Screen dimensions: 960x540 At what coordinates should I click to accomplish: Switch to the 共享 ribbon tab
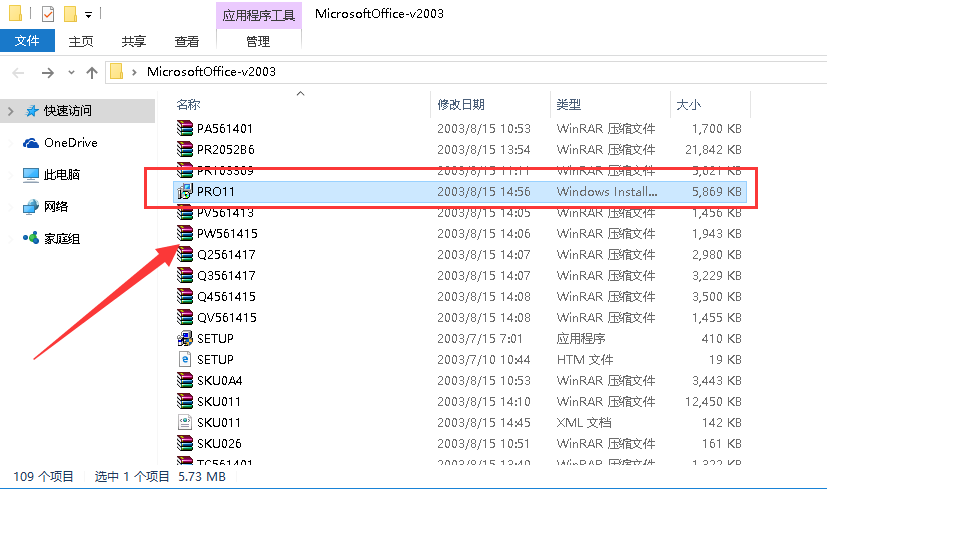(133, 41)
